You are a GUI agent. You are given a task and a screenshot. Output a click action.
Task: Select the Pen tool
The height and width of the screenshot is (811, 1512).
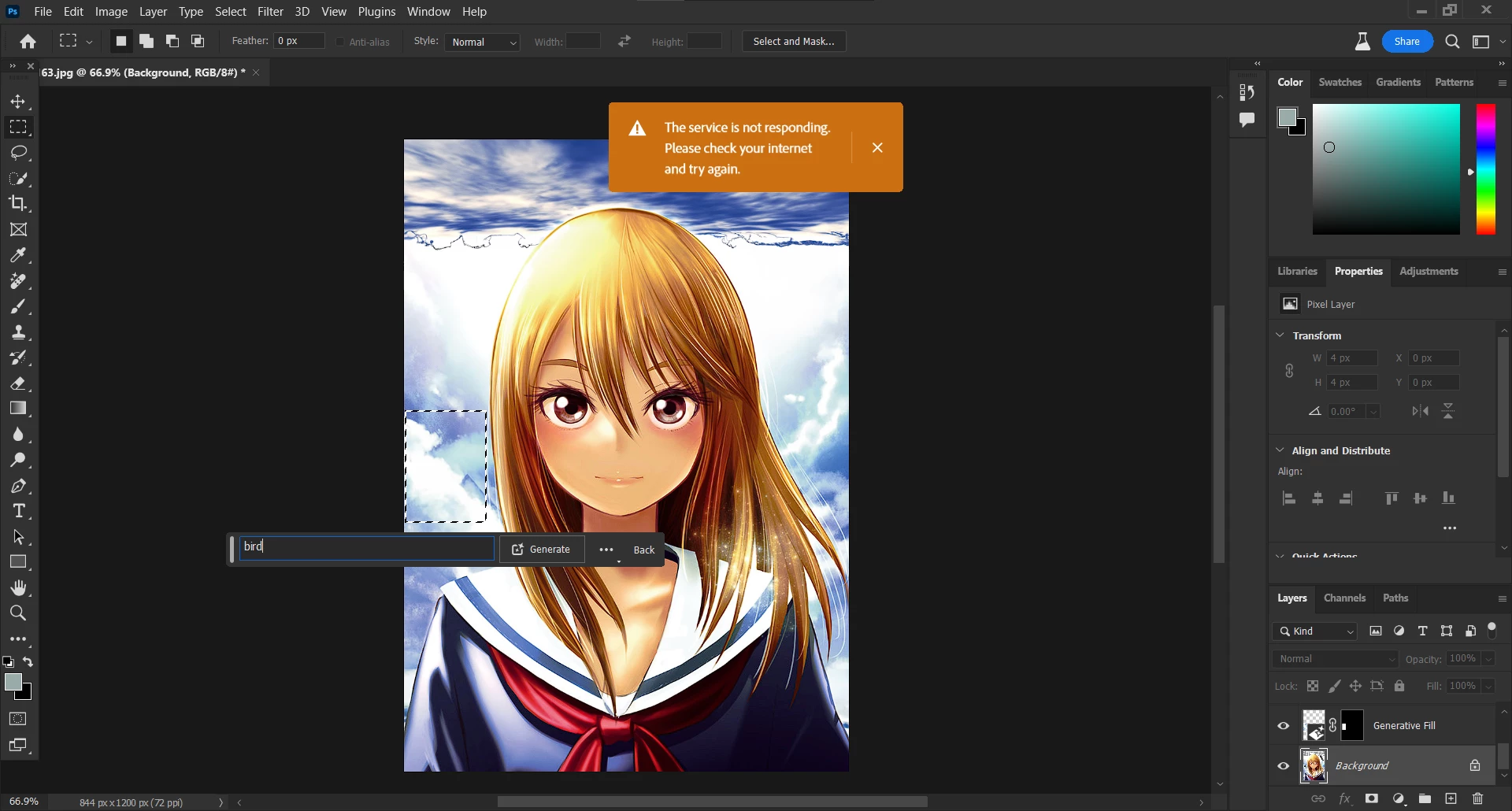click(x=18, y=486)
